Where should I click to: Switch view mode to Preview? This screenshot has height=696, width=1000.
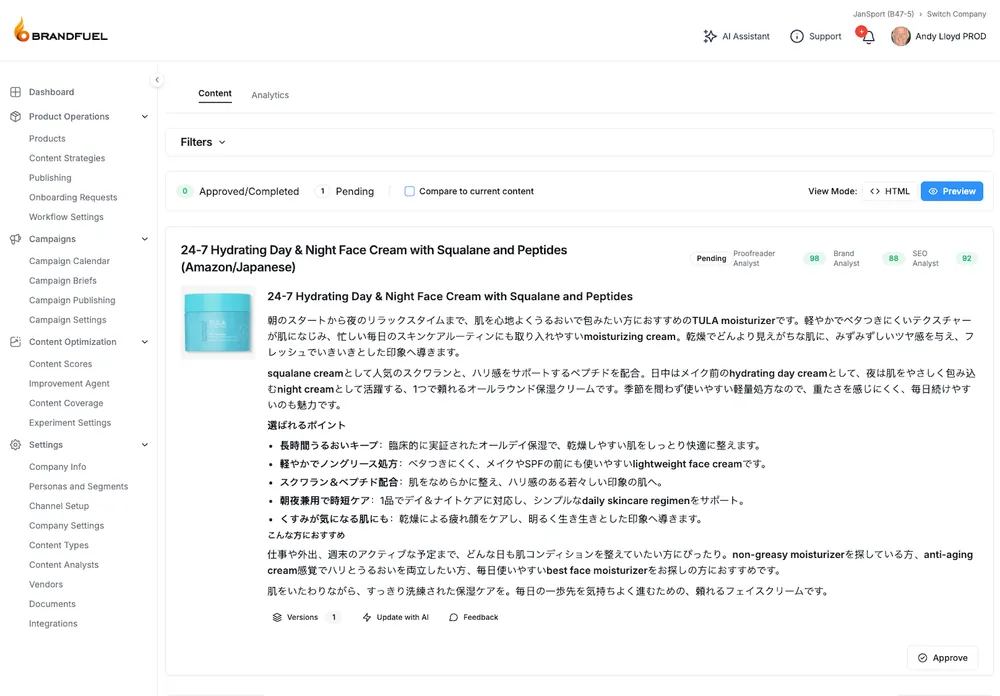coord(952,191)
